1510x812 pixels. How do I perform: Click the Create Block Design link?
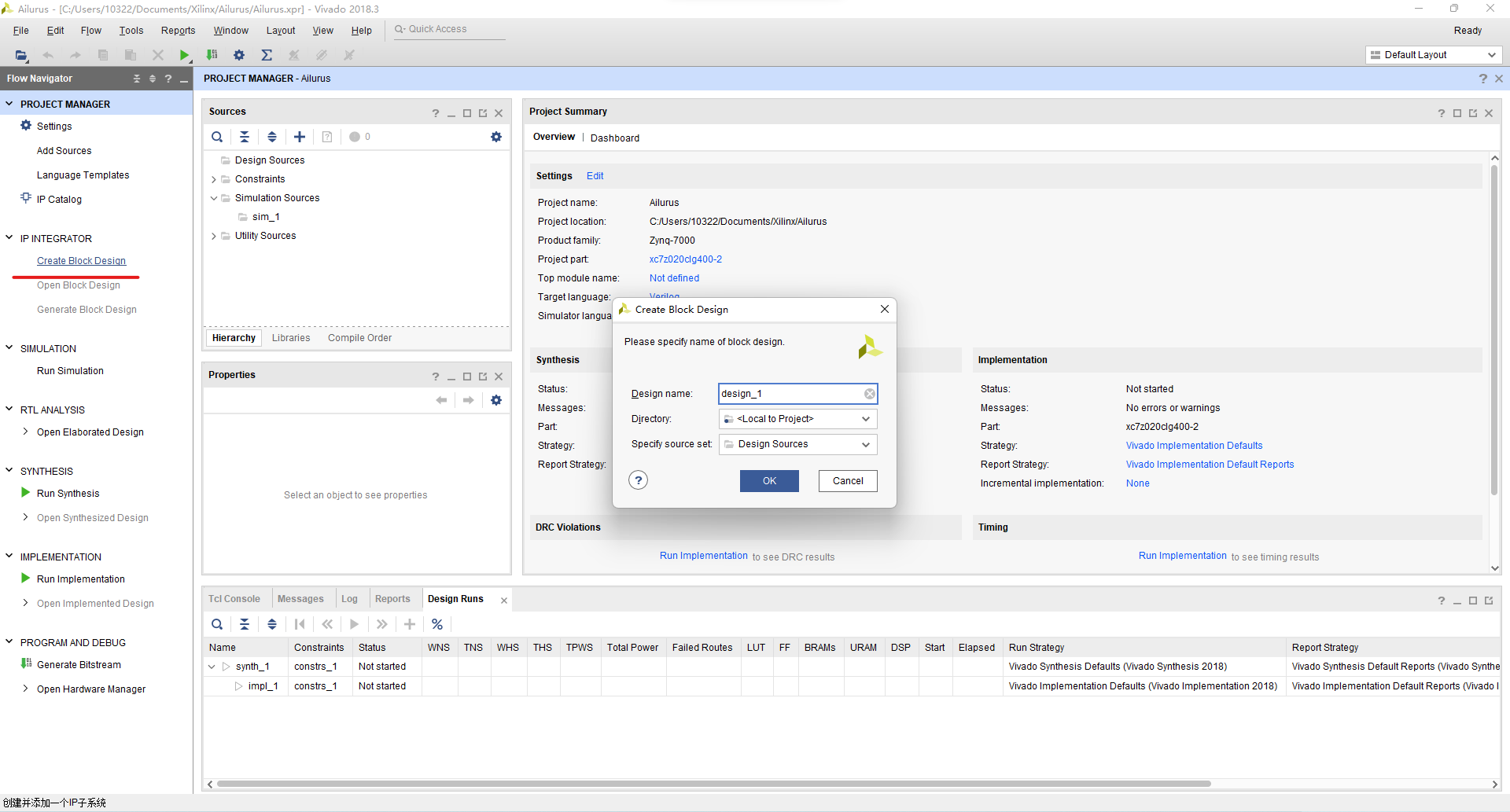81,261
